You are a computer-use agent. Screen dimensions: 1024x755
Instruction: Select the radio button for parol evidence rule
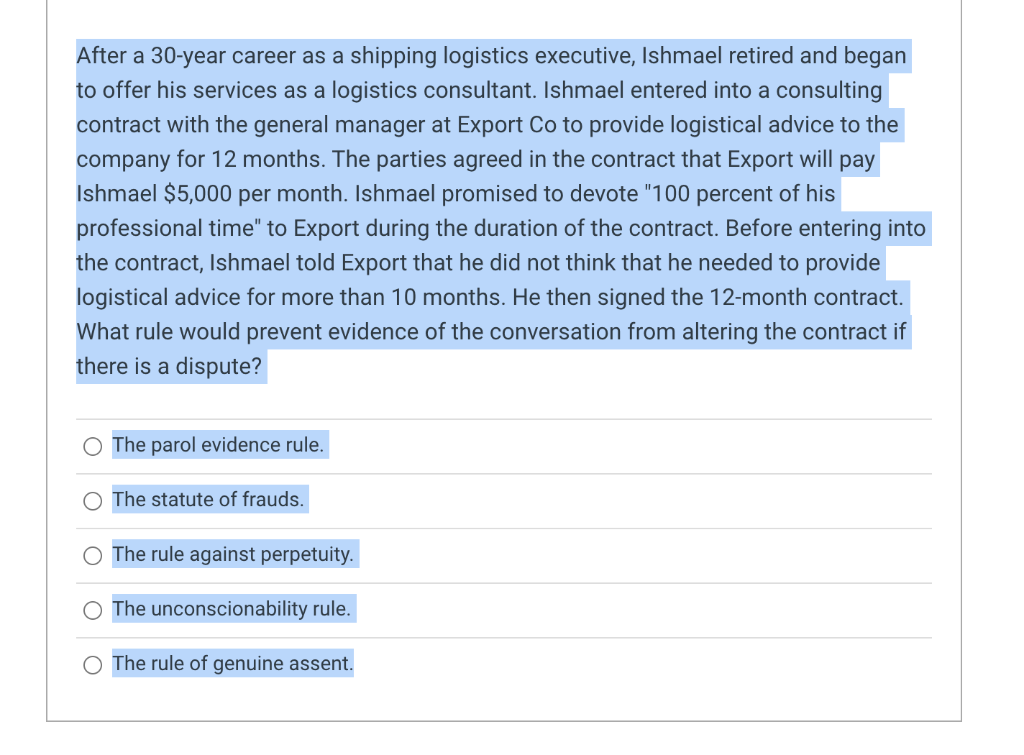pos(92,446)
